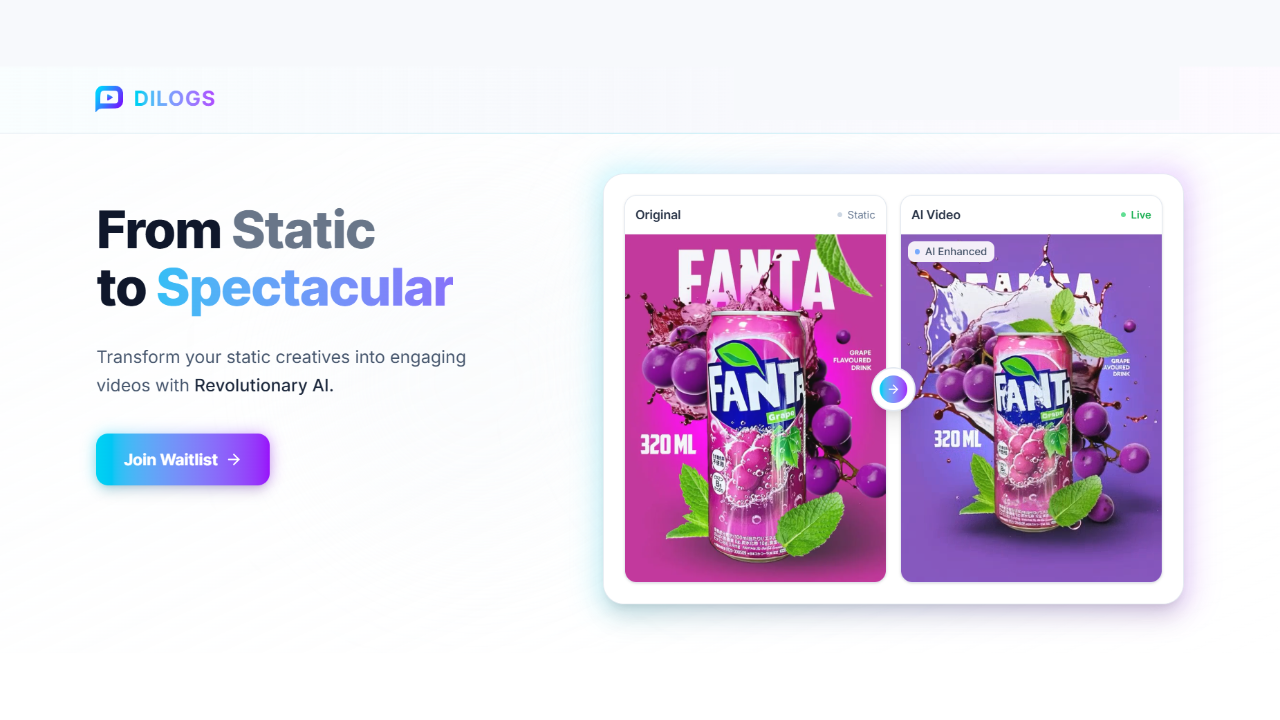Click the Join Waitlist button

click(183, 459)
